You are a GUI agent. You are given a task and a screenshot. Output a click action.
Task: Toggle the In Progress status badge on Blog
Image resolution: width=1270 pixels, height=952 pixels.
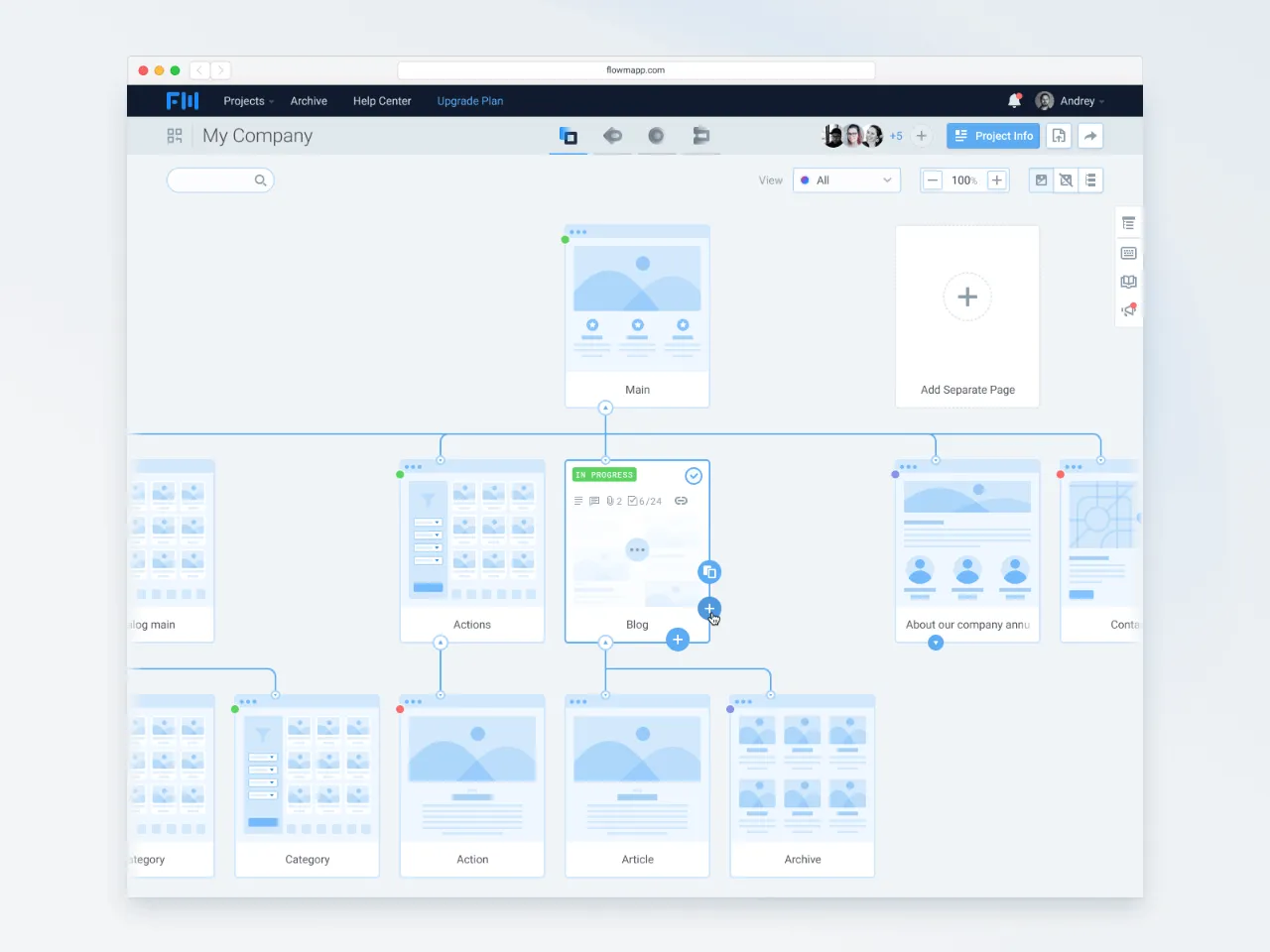pyautogui.click(x=603, y=475)
